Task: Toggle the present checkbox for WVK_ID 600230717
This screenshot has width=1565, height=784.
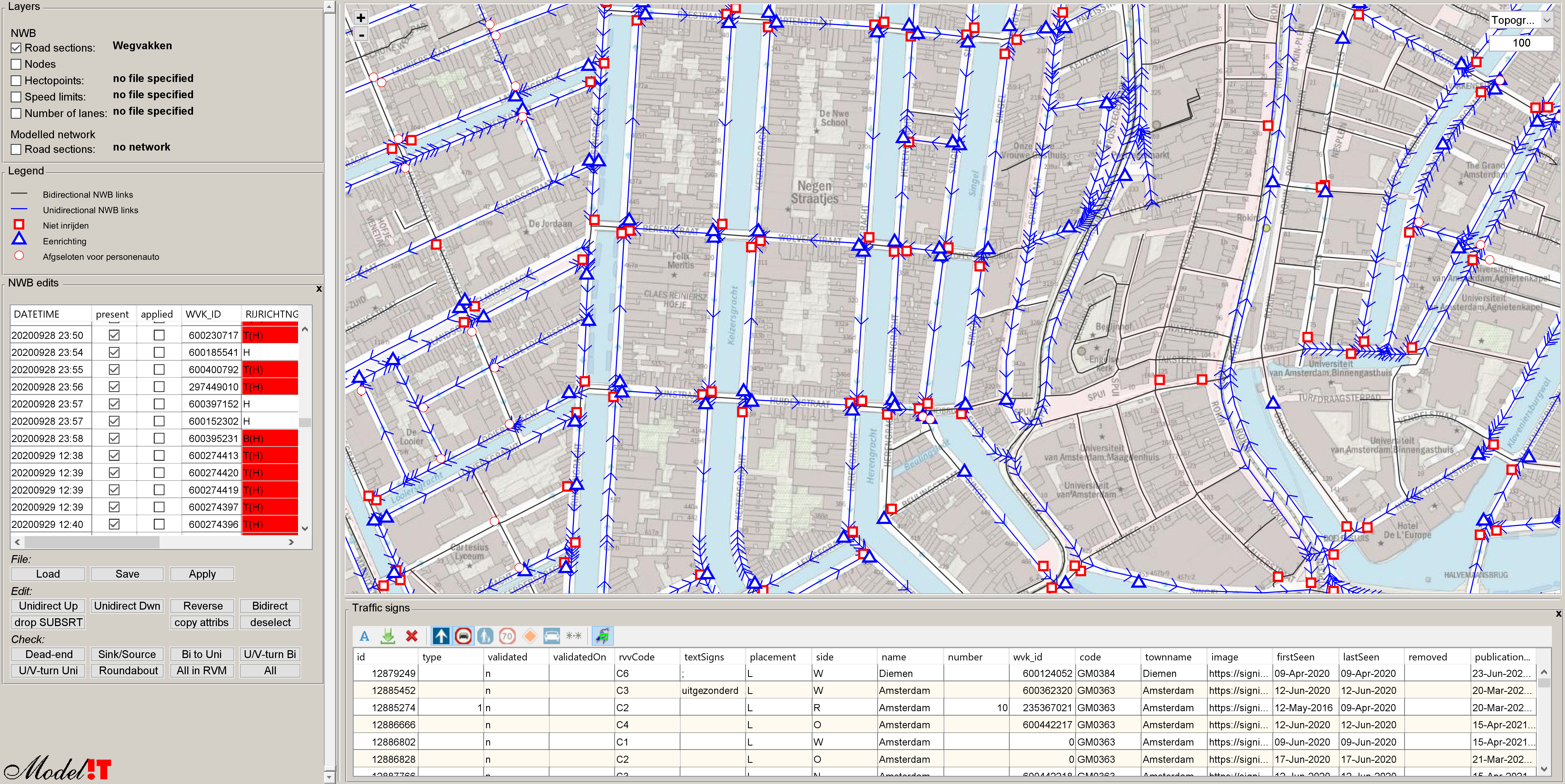Action: point(114,335)
